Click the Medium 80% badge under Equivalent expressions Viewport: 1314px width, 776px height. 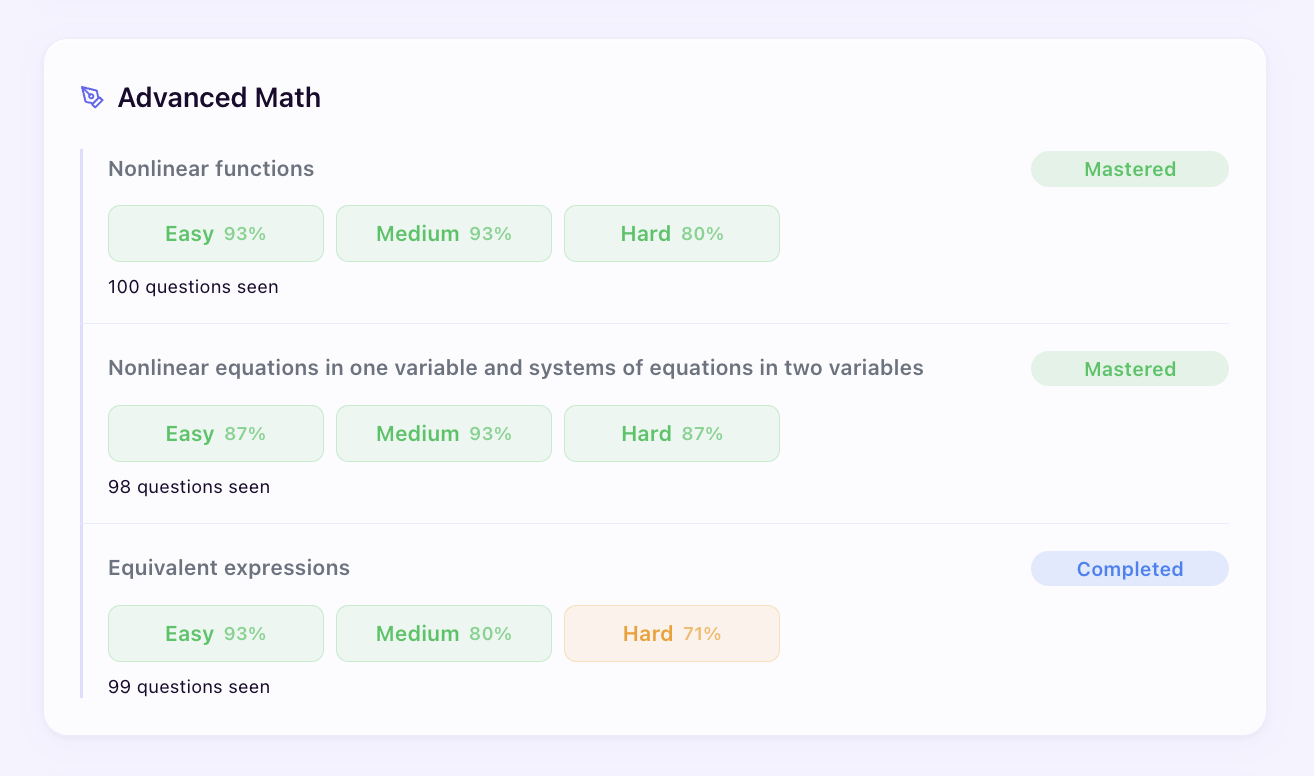[x=443, y=633]
